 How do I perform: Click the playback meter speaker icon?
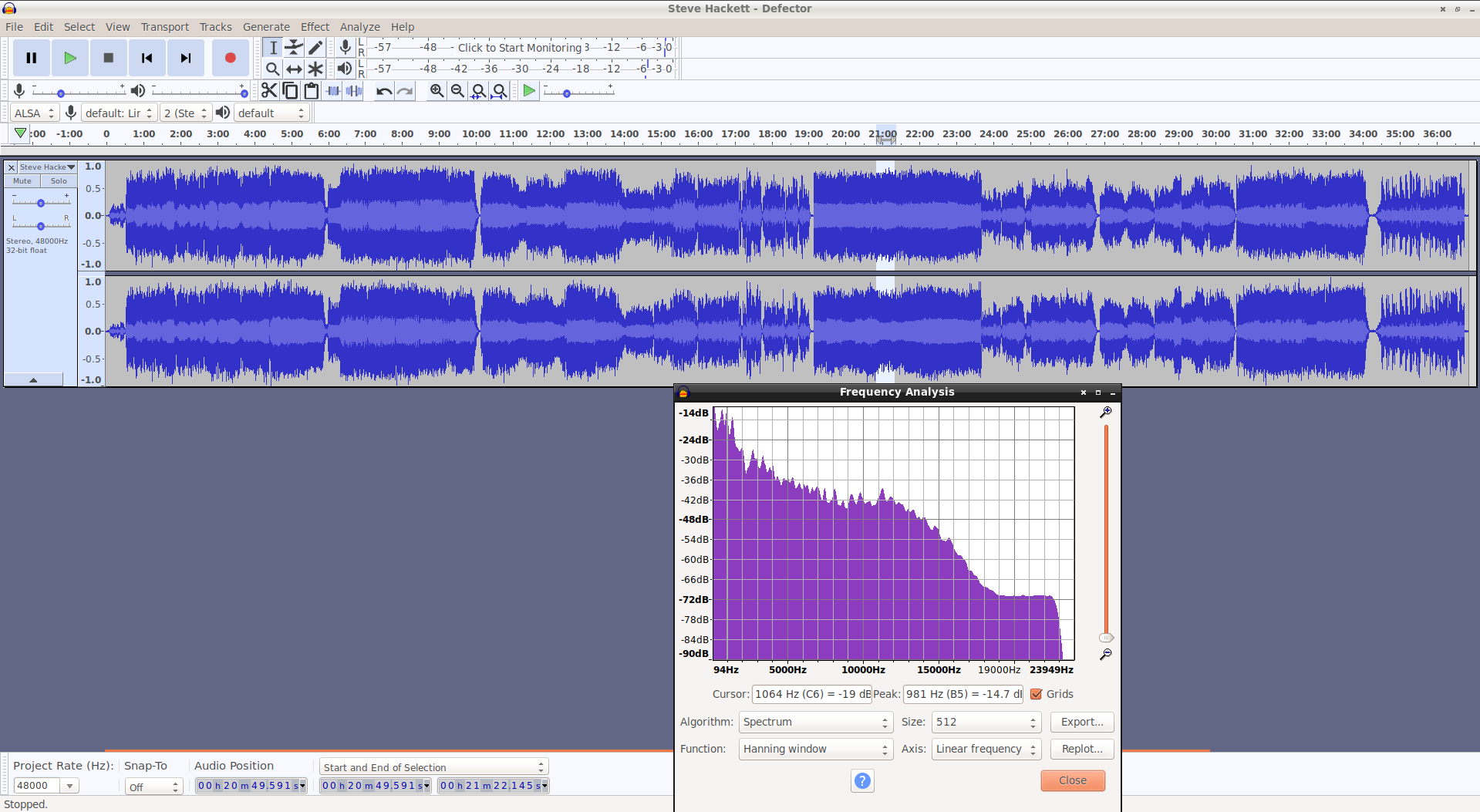pos(345,69)
